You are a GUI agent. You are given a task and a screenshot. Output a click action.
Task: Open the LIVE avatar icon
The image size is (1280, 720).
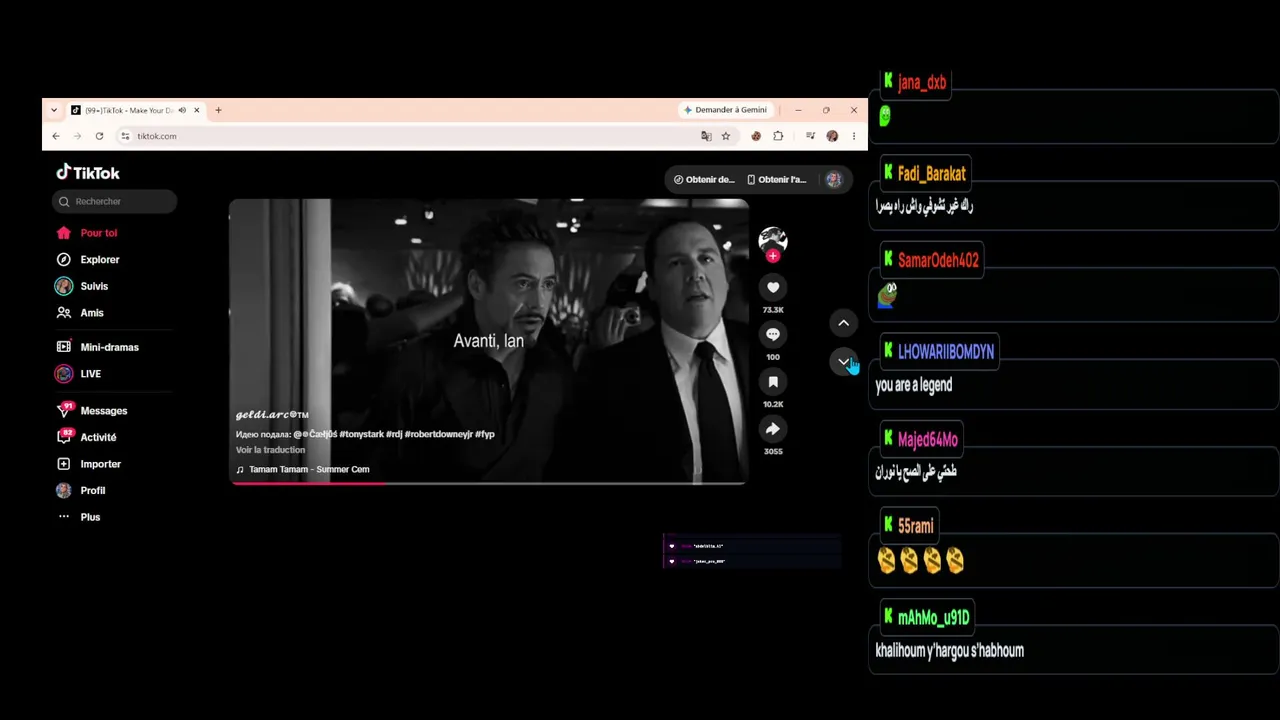click(64, 374)
